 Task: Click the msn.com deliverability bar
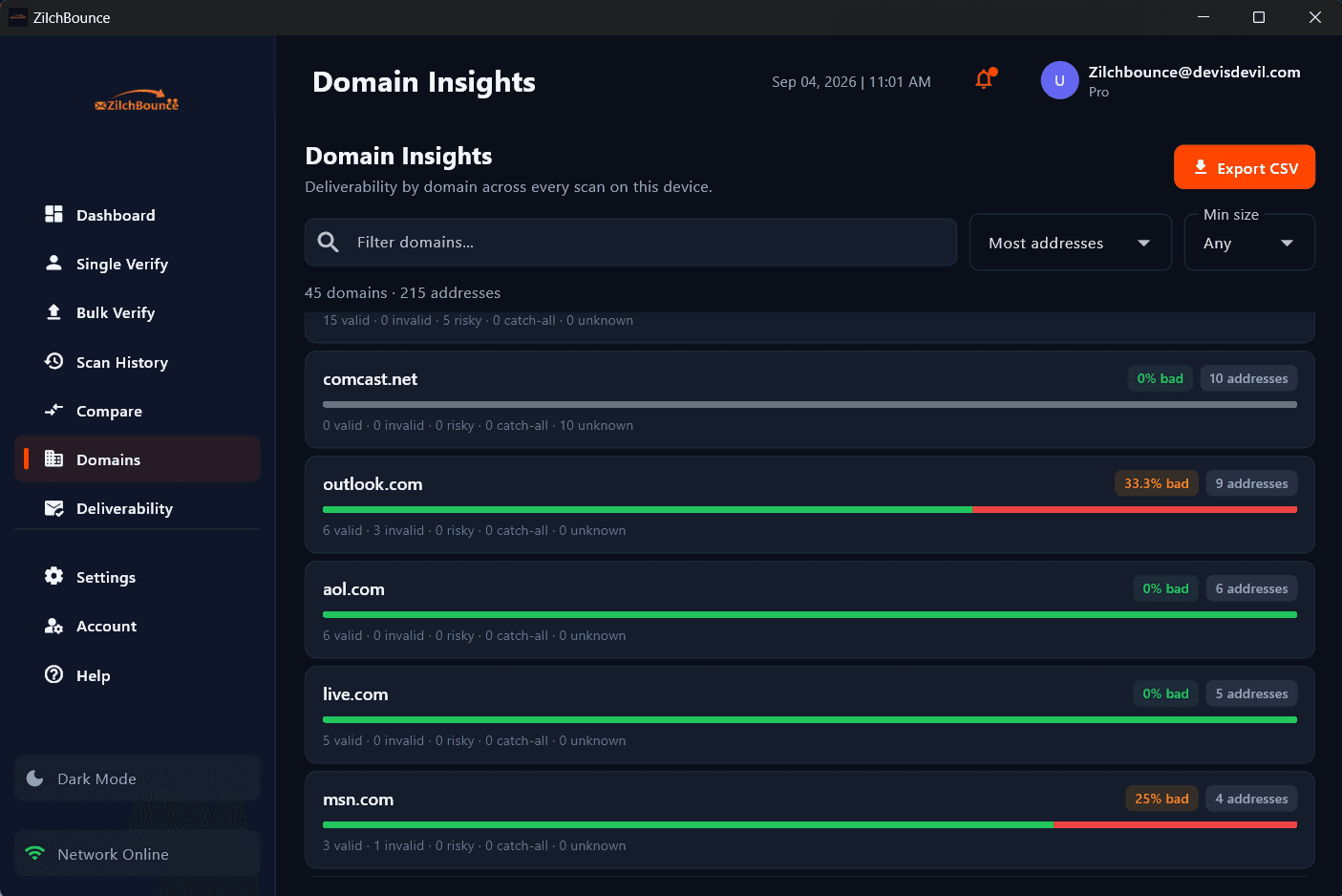(x=810, y=824)
